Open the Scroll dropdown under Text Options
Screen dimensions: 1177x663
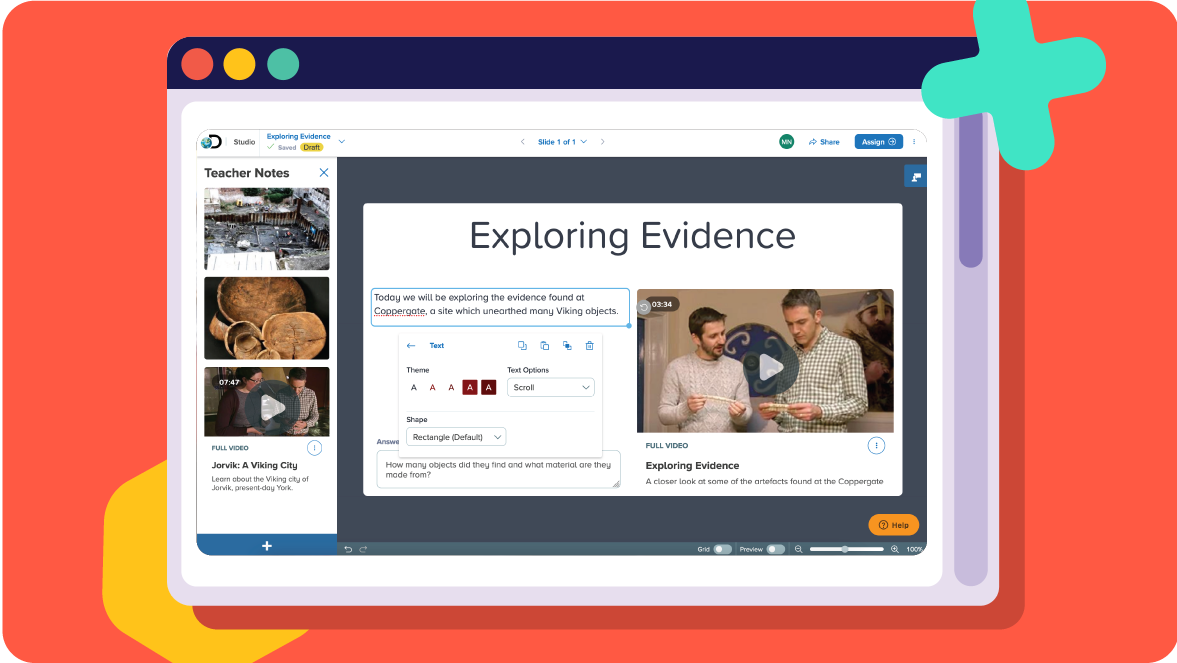point(550,387)
